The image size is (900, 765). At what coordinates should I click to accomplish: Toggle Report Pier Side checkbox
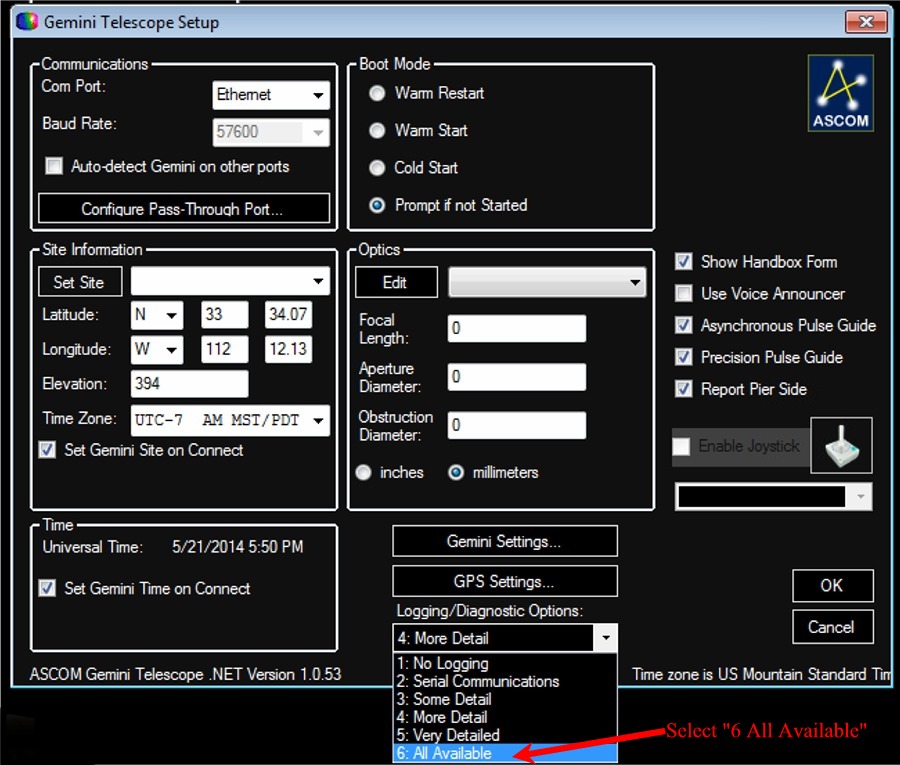[x=683, y=389]
